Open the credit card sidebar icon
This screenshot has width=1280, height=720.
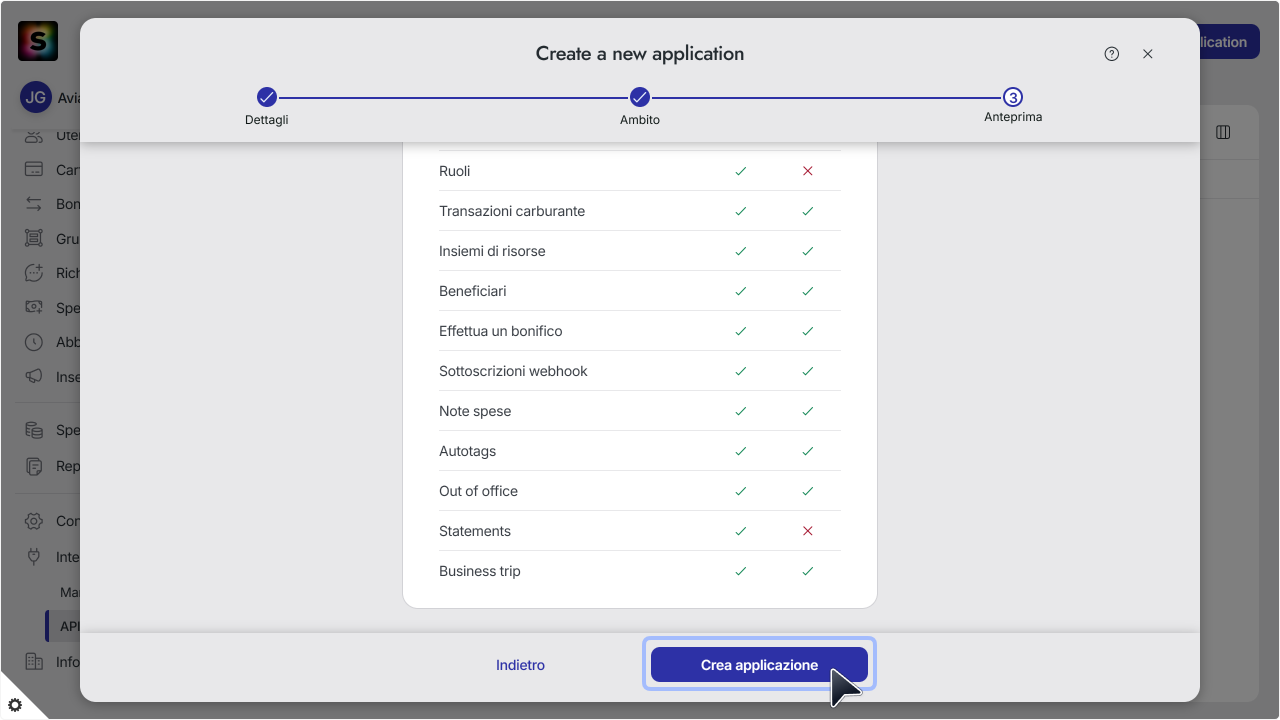[34, 169]
